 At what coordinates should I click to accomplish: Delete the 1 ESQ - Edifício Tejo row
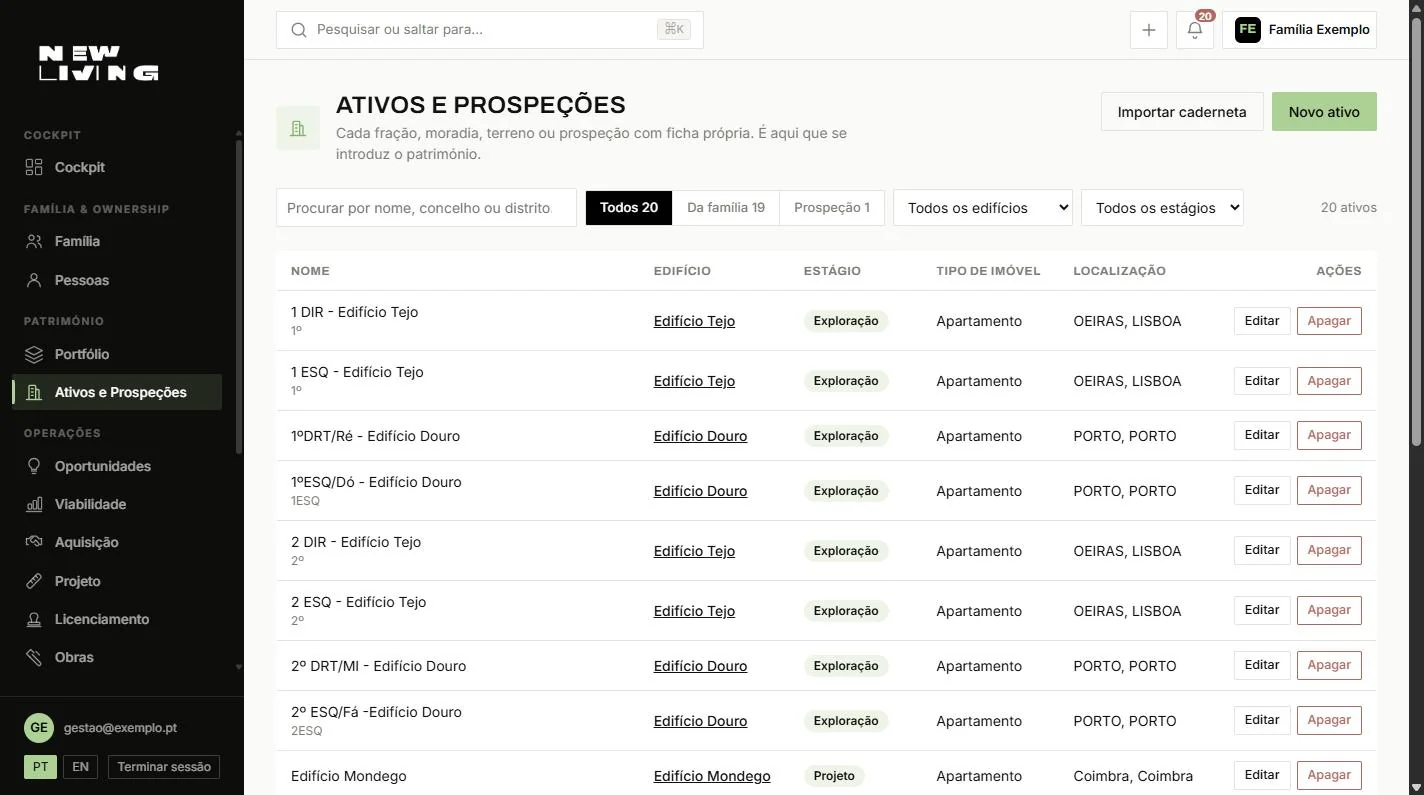[1329, 381]
